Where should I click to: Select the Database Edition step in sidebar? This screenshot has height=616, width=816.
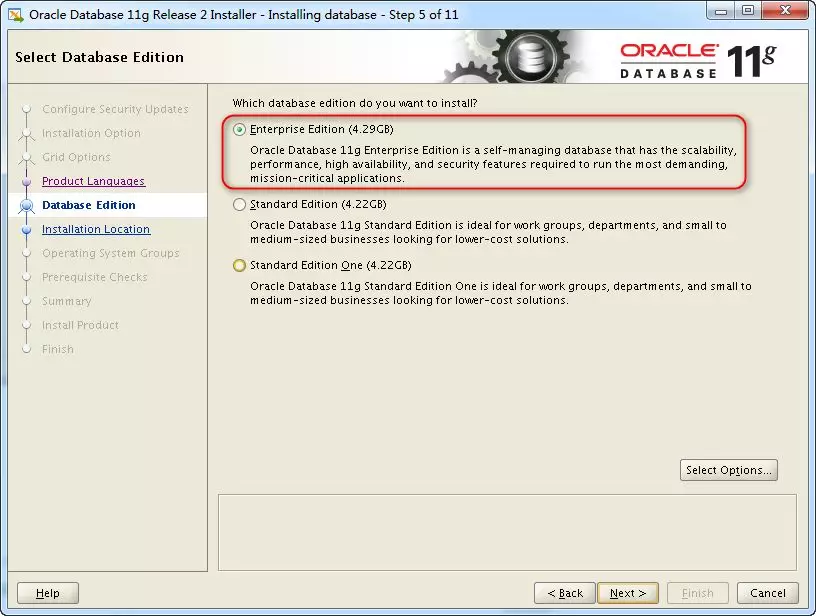pyautogui.click(x=88, y=205)
